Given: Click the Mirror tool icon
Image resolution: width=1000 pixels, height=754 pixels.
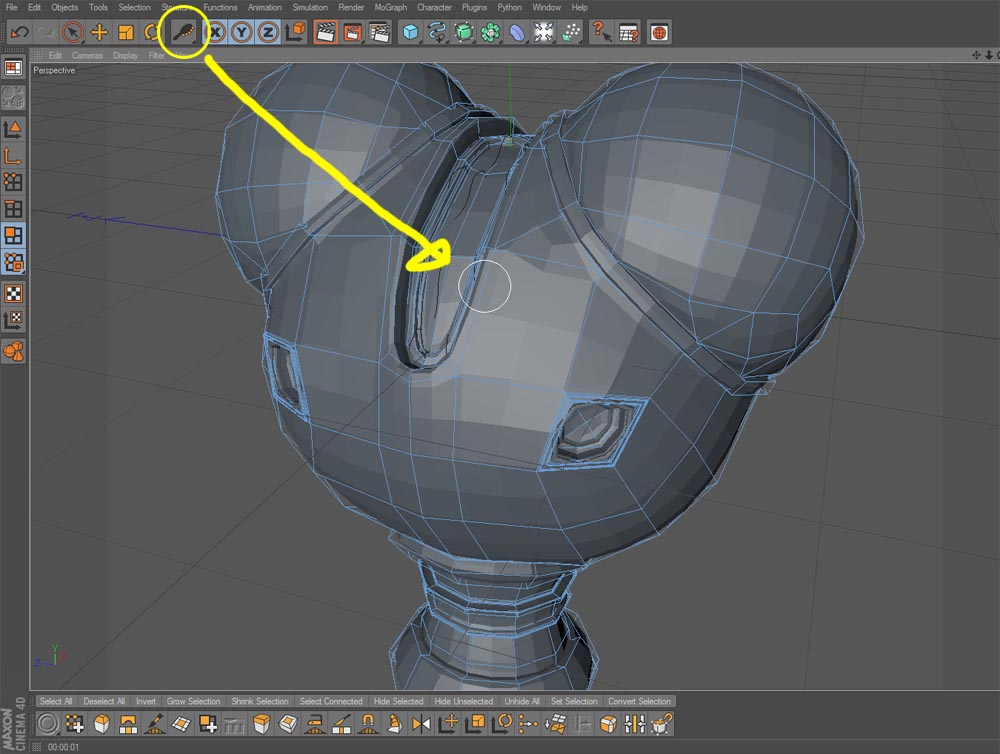Looking at the screenshot, I should [x=422, y=723].
